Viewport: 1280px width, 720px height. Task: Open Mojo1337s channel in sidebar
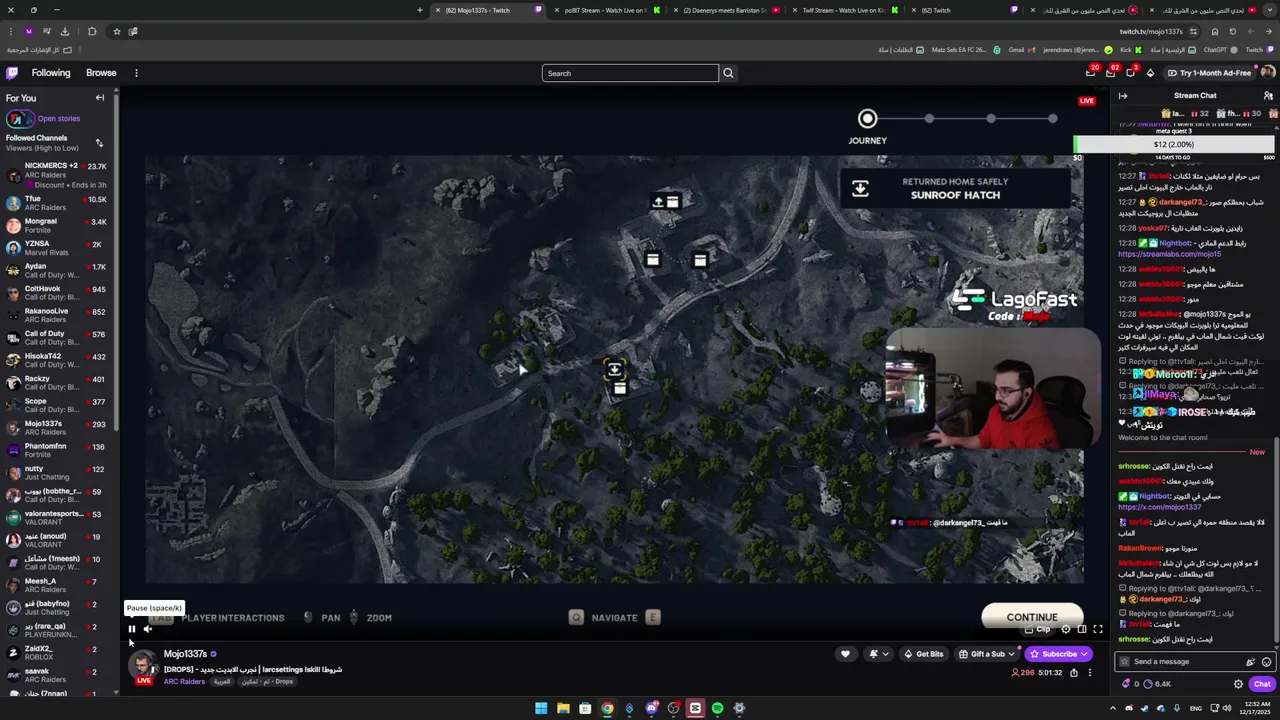tap(58, 428)
